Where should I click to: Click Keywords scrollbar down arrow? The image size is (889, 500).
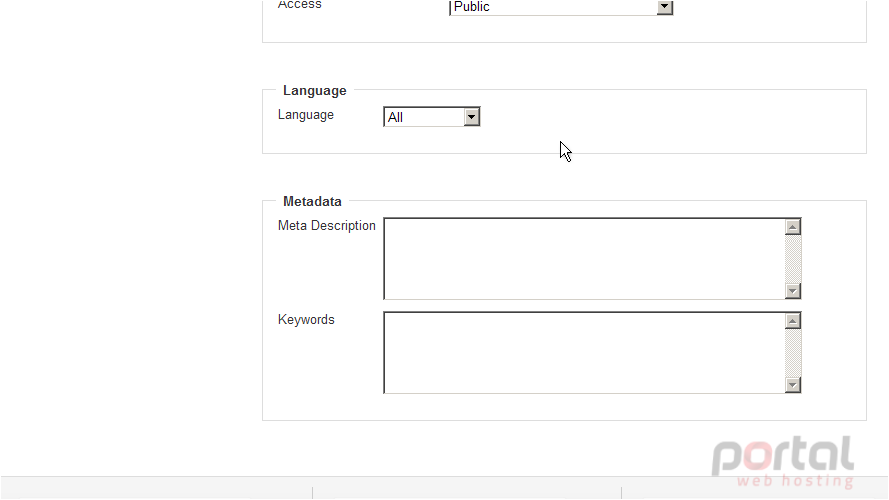coord(793,385)
